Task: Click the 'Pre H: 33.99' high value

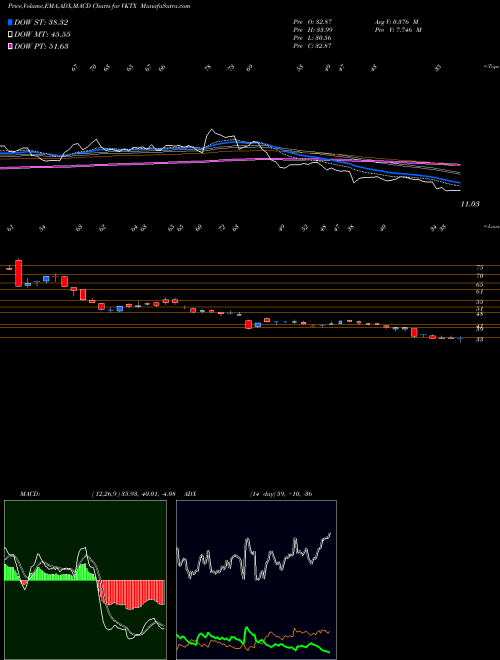Action: point(313,29)
